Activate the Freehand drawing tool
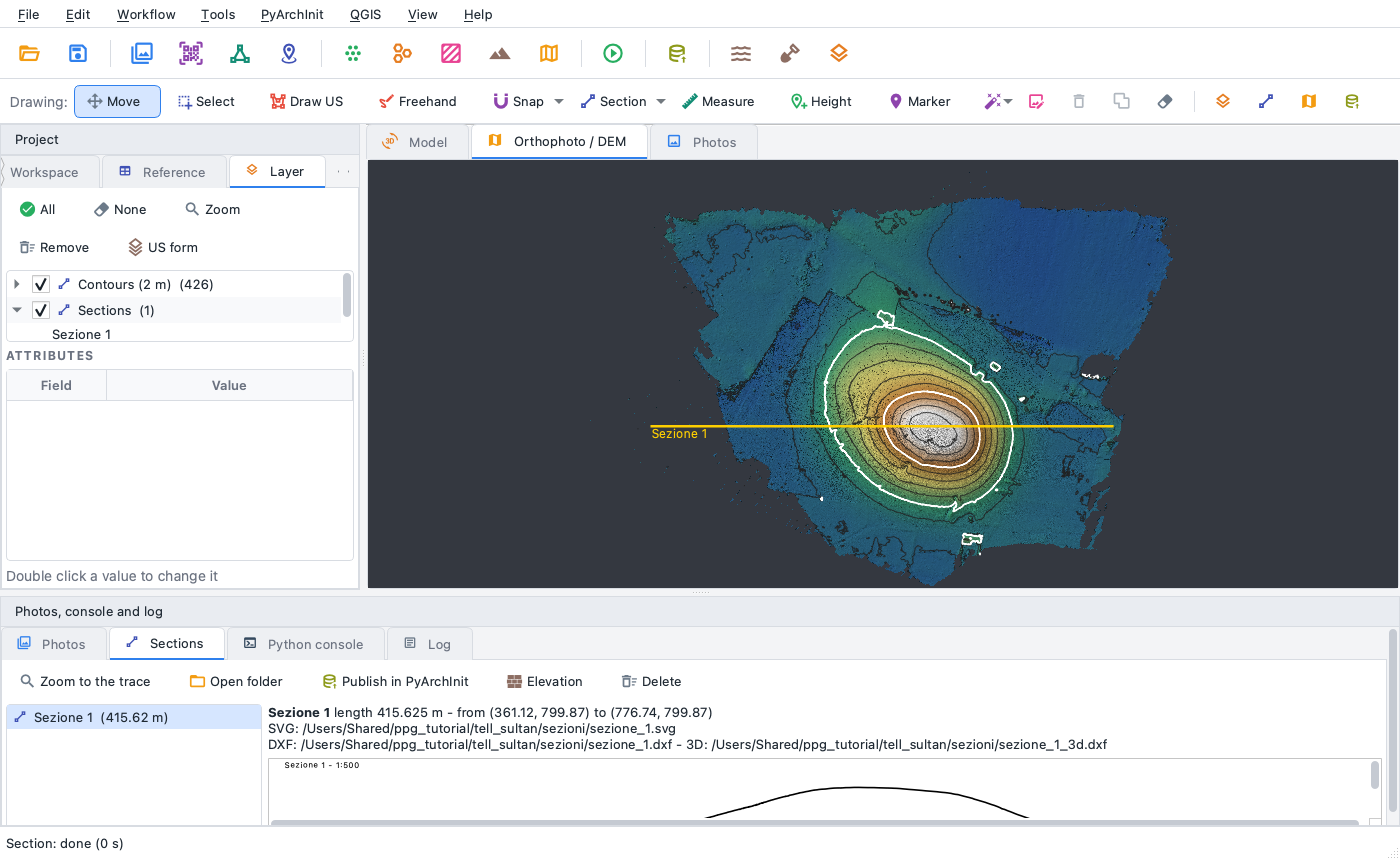The height and width of the screenshot is (860, 1400). pyautogui.click(x=417, y=101)
